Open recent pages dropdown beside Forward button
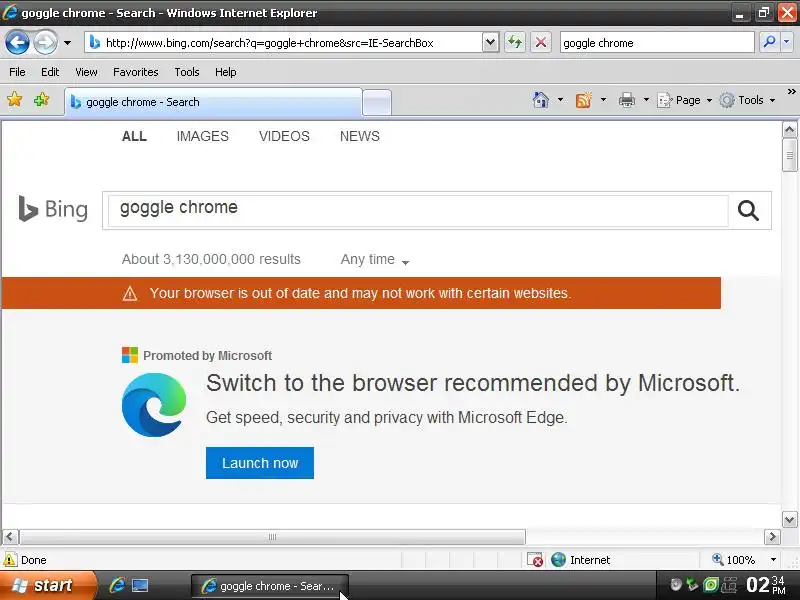 coord(67,43)
